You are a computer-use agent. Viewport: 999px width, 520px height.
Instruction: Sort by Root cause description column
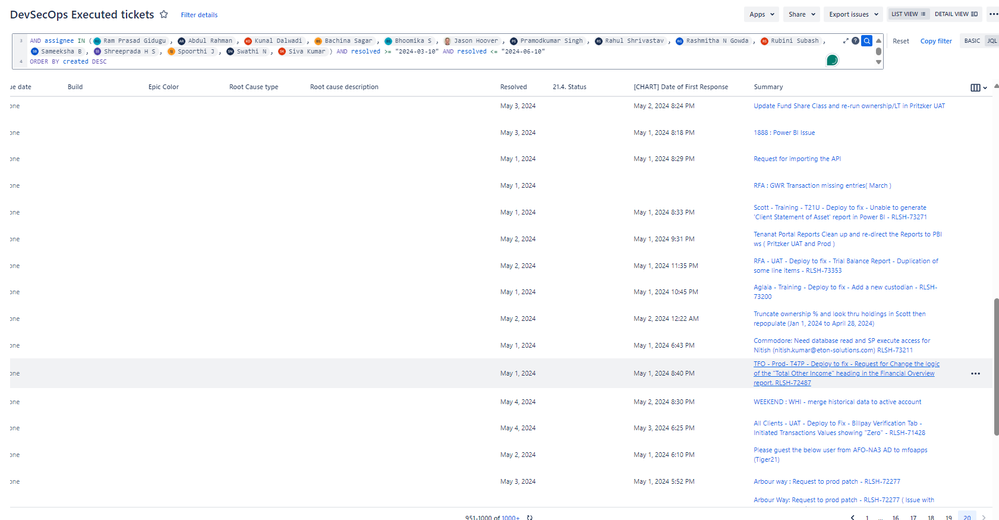pos(344,87)
